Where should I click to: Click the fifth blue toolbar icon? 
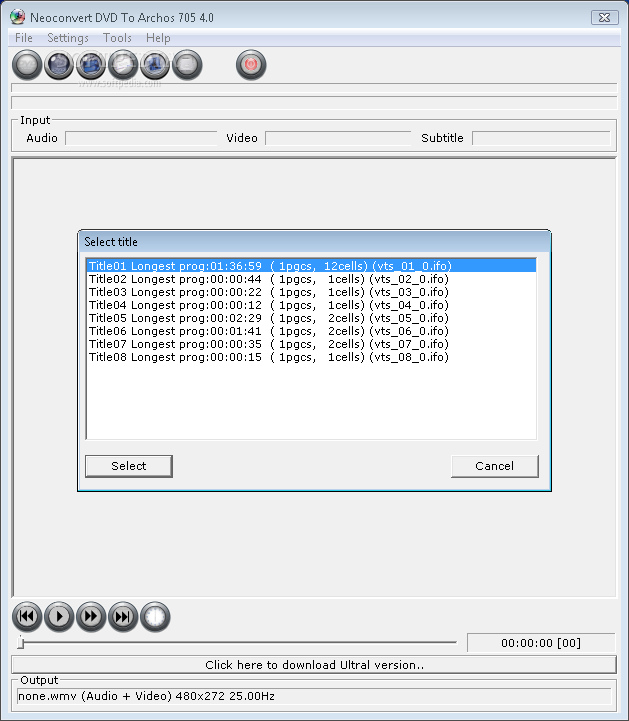point(155,65)
